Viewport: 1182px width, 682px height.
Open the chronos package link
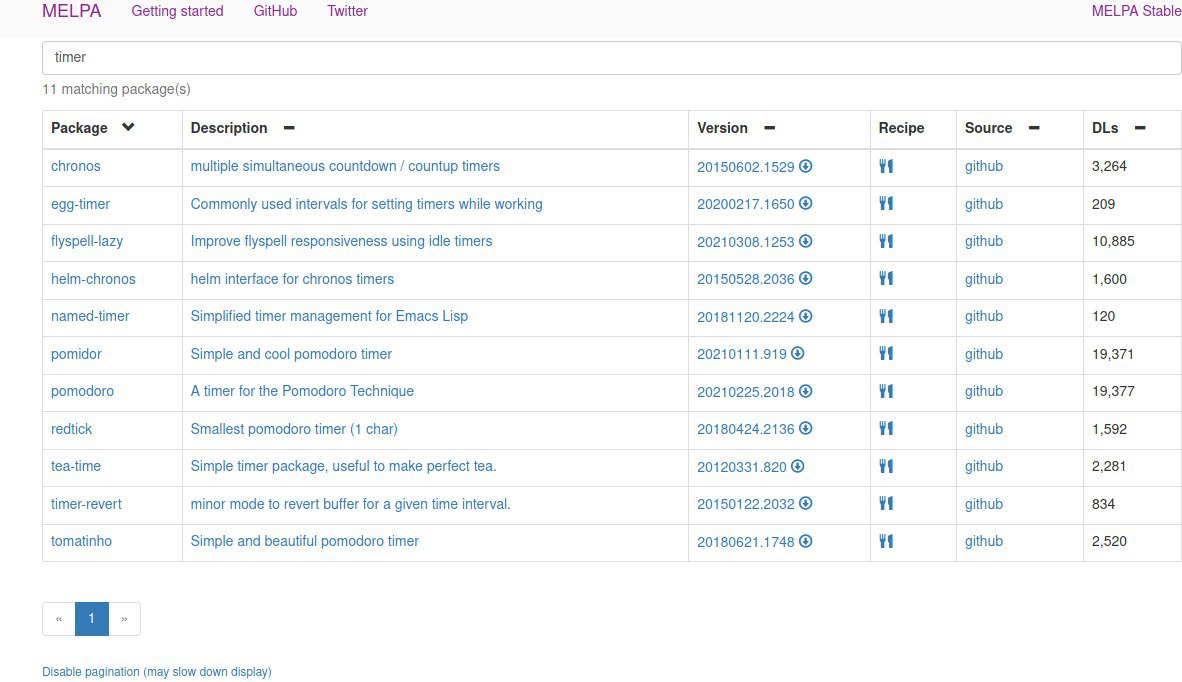[x=75, y=166]
